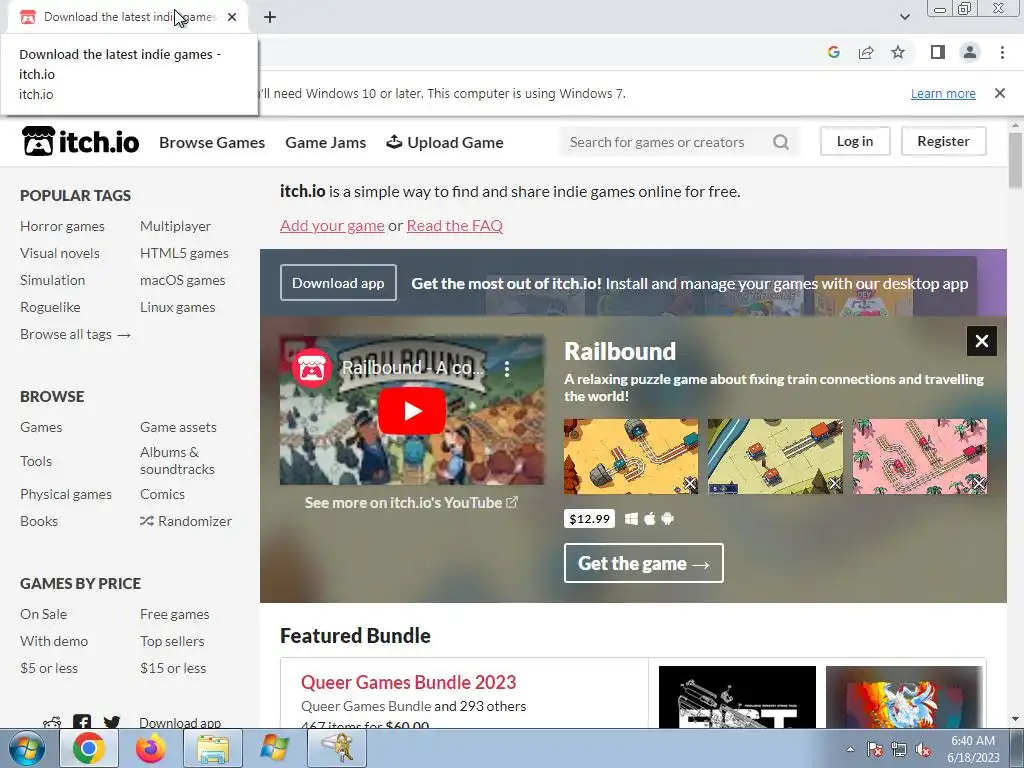Image resolution: width=1024 pixels, height=768 pixels.
Task: Open the Read the FAQ link
Action: point(455,225)
